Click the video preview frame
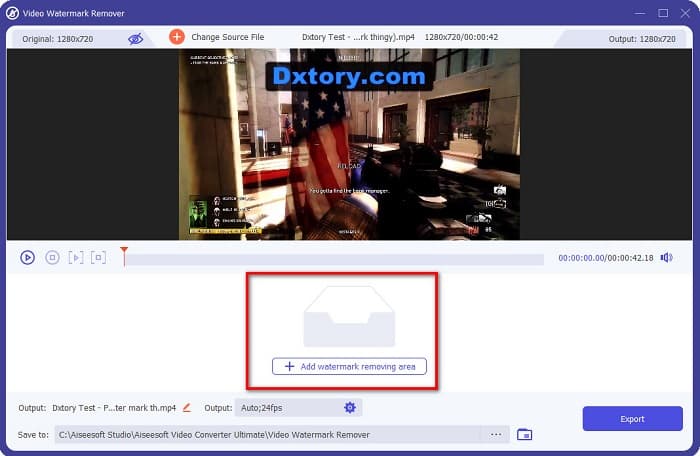The image size is (700, 456). 350,144
